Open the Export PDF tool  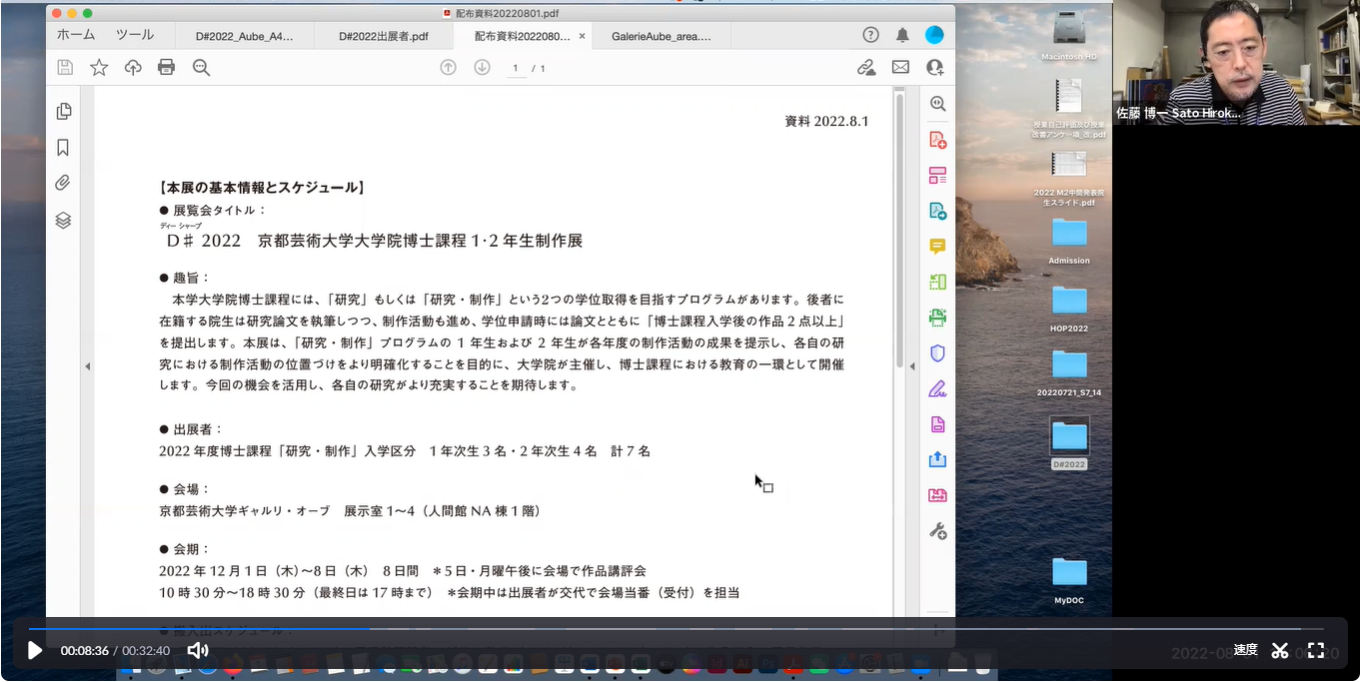pyautogui.click(x=938, y=211)
